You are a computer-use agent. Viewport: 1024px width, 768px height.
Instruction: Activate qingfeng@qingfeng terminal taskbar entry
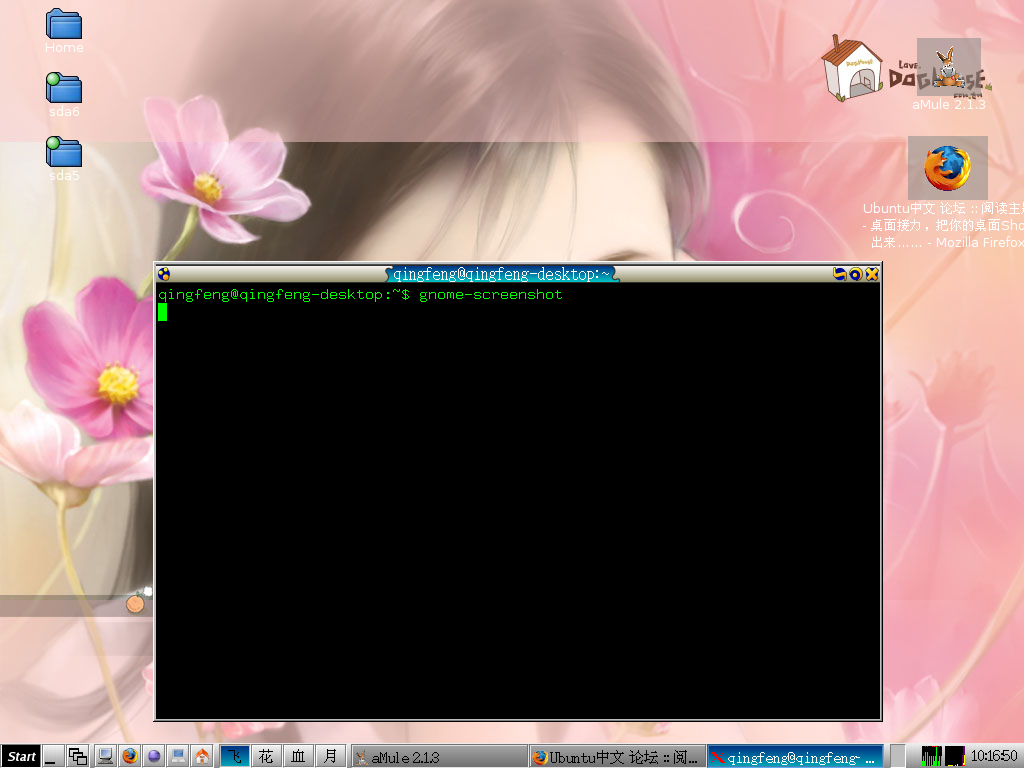[x=795, y=757]
